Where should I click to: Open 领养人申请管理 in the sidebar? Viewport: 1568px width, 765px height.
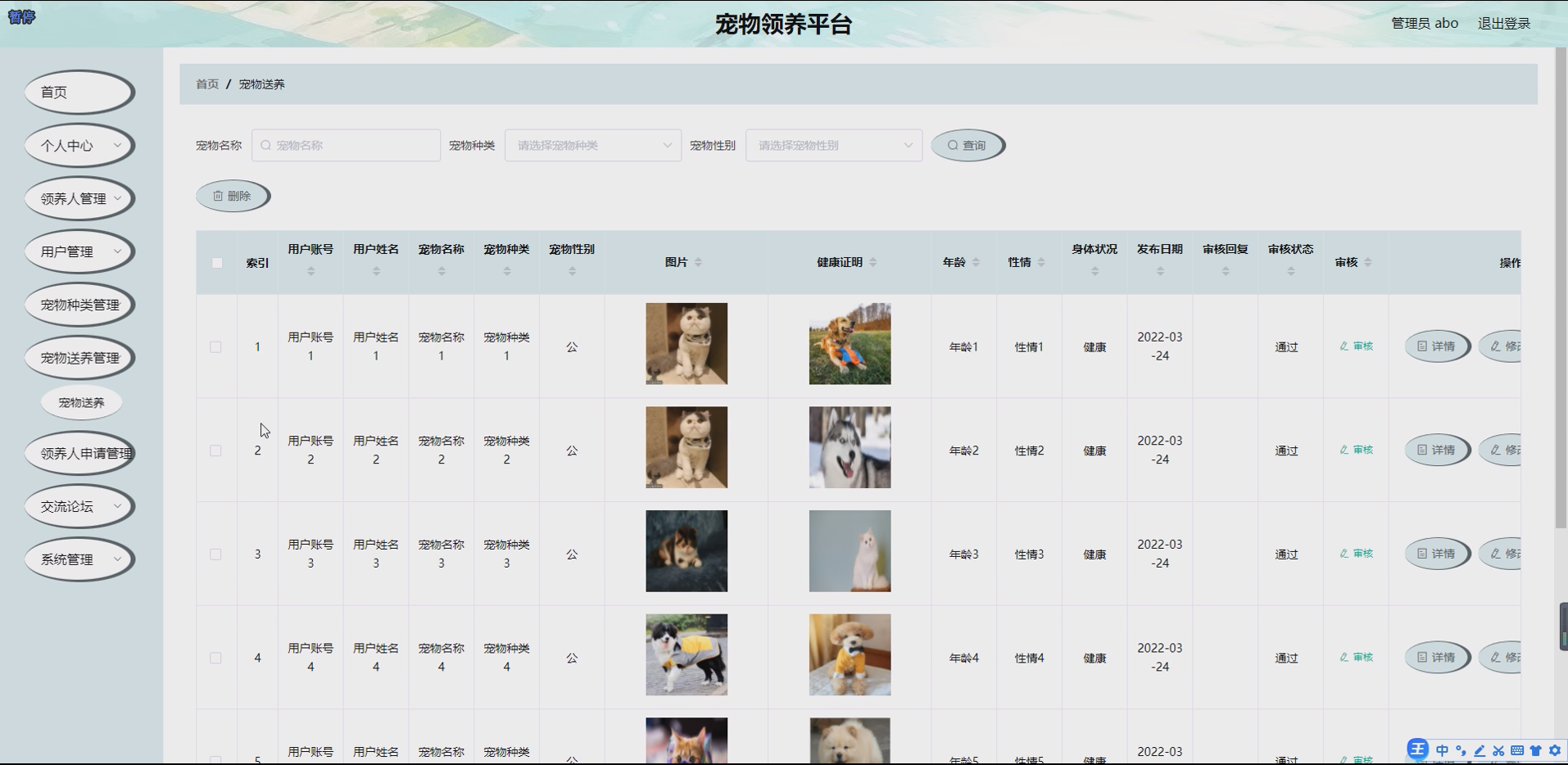[79, 453]
